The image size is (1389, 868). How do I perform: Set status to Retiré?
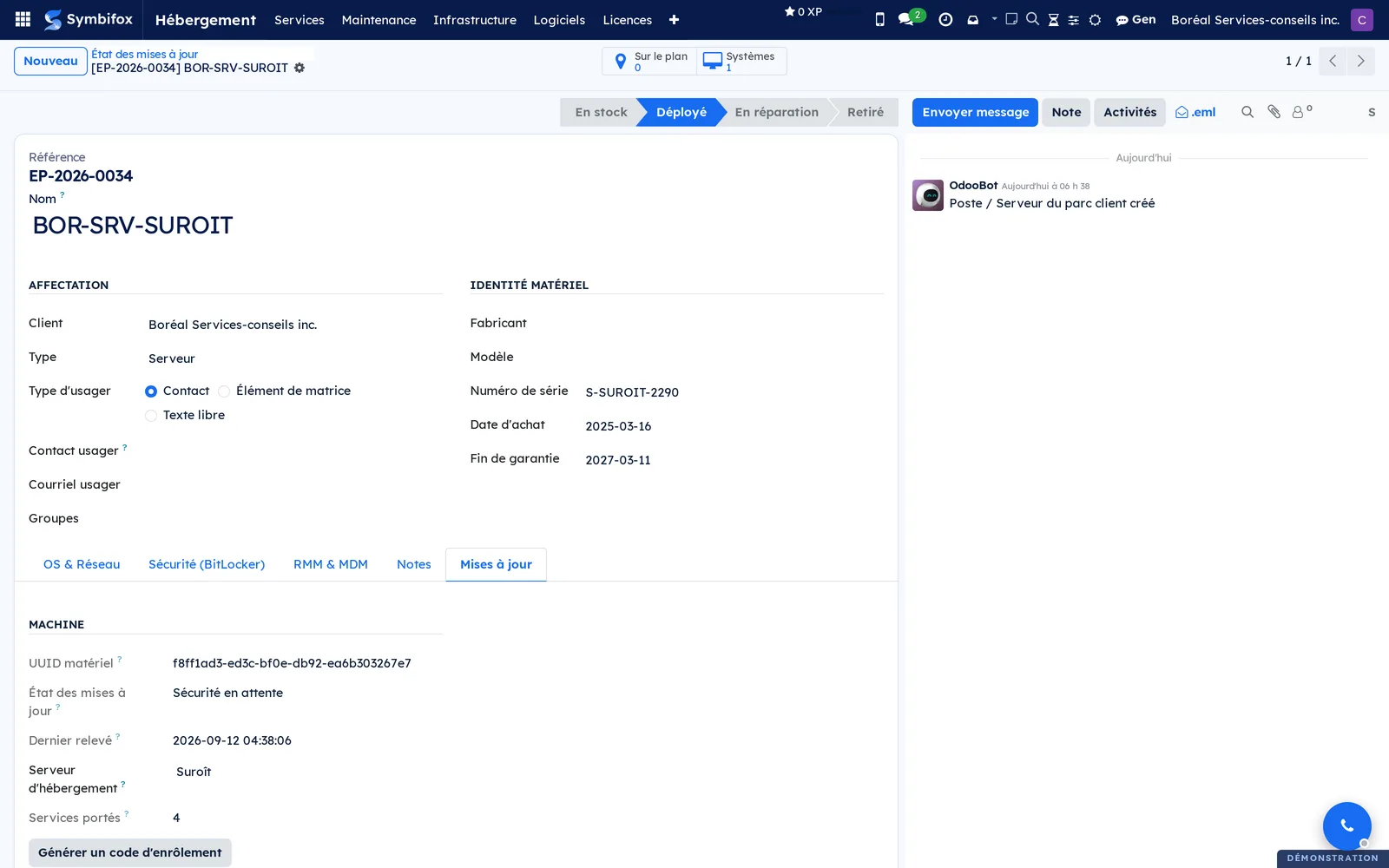[865, 112]
